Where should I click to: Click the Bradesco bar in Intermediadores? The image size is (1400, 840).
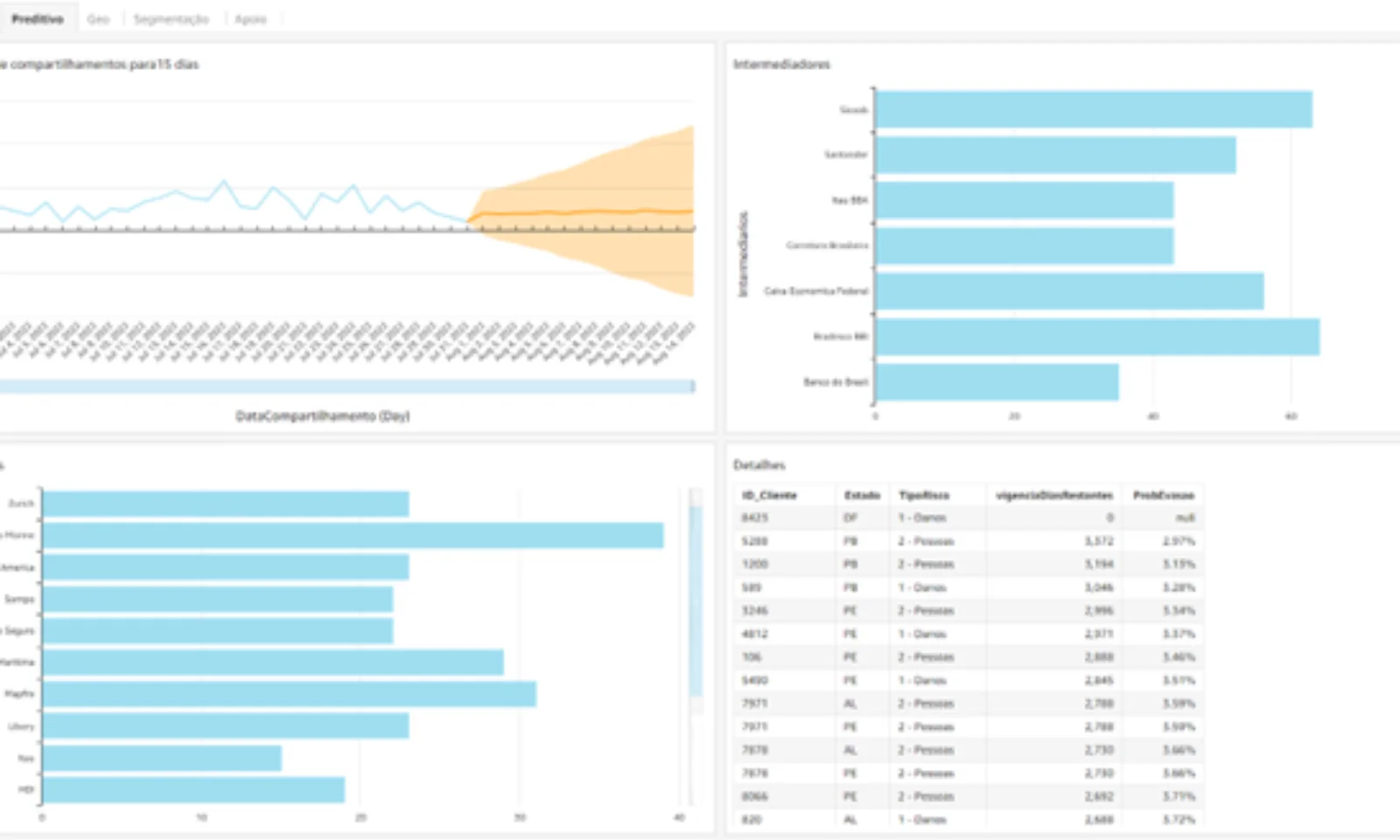coord(1097,337)
